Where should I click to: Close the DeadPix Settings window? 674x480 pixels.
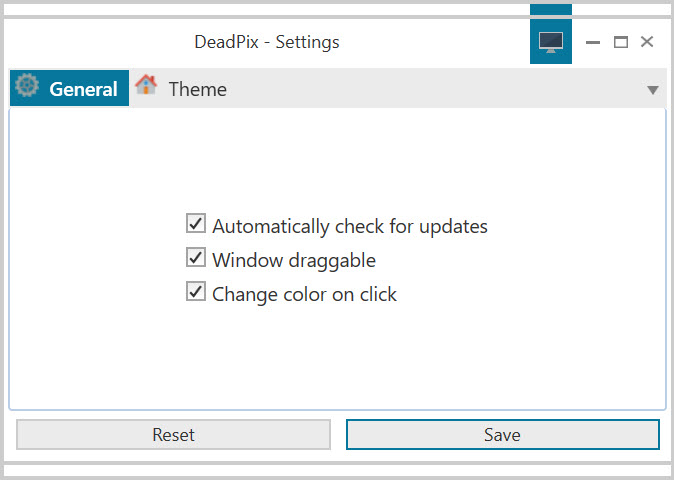(x=647, y=42)
